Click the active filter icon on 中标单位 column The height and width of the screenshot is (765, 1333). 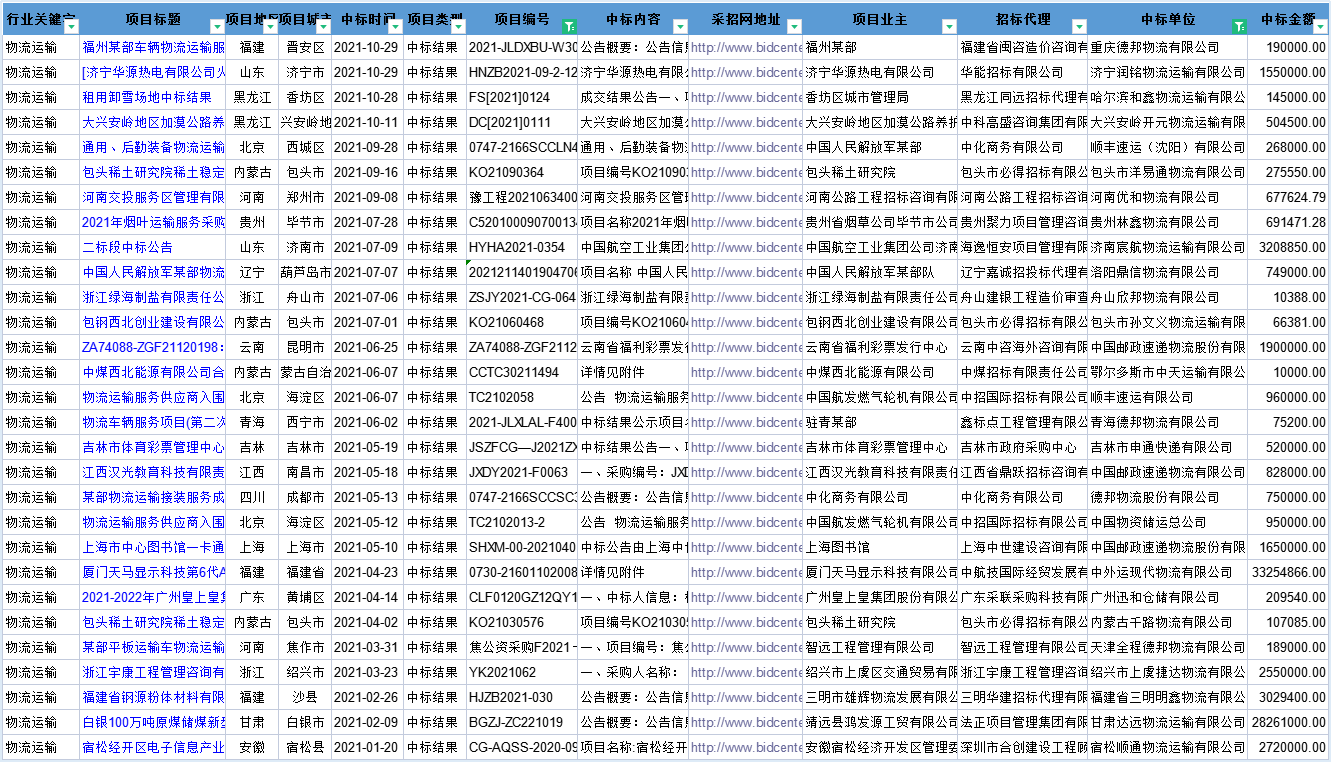[1238, 27]
